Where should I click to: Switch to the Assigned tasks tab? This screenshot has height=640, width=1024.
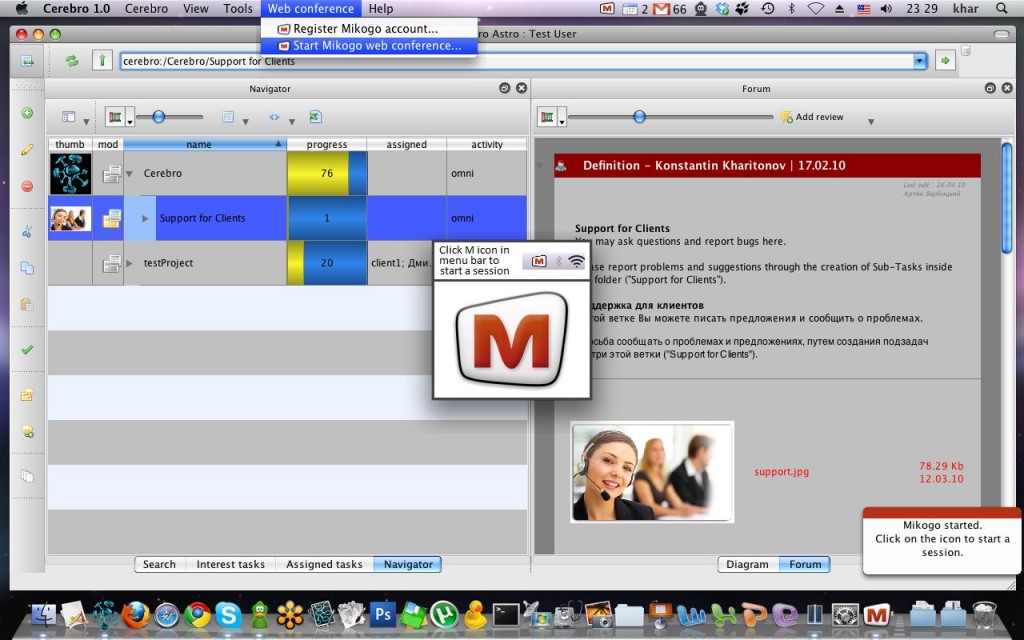pos(324,564)
